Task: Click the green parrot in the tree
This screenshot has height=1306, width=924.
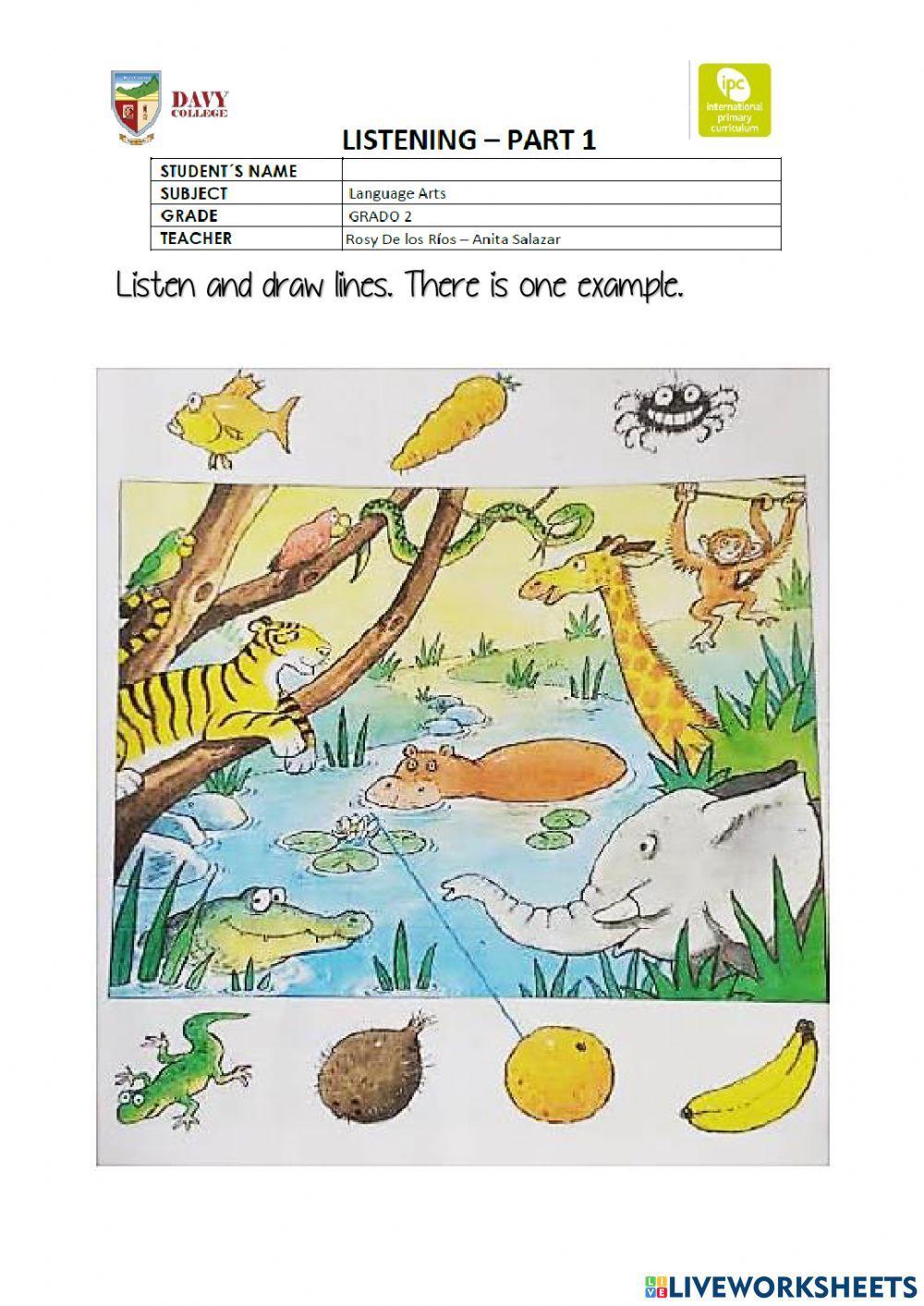Action: coord(160,561)
